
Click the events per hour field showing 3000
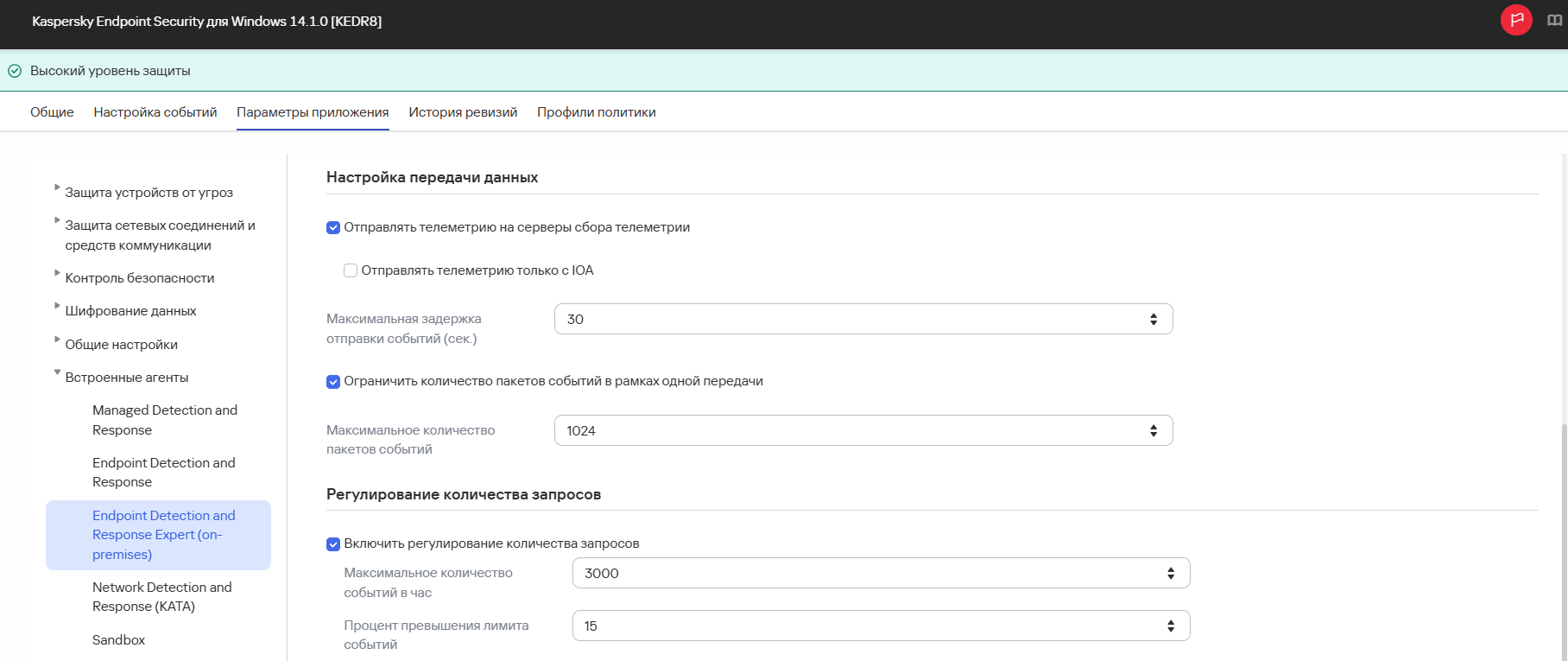(x=881, y=573)
